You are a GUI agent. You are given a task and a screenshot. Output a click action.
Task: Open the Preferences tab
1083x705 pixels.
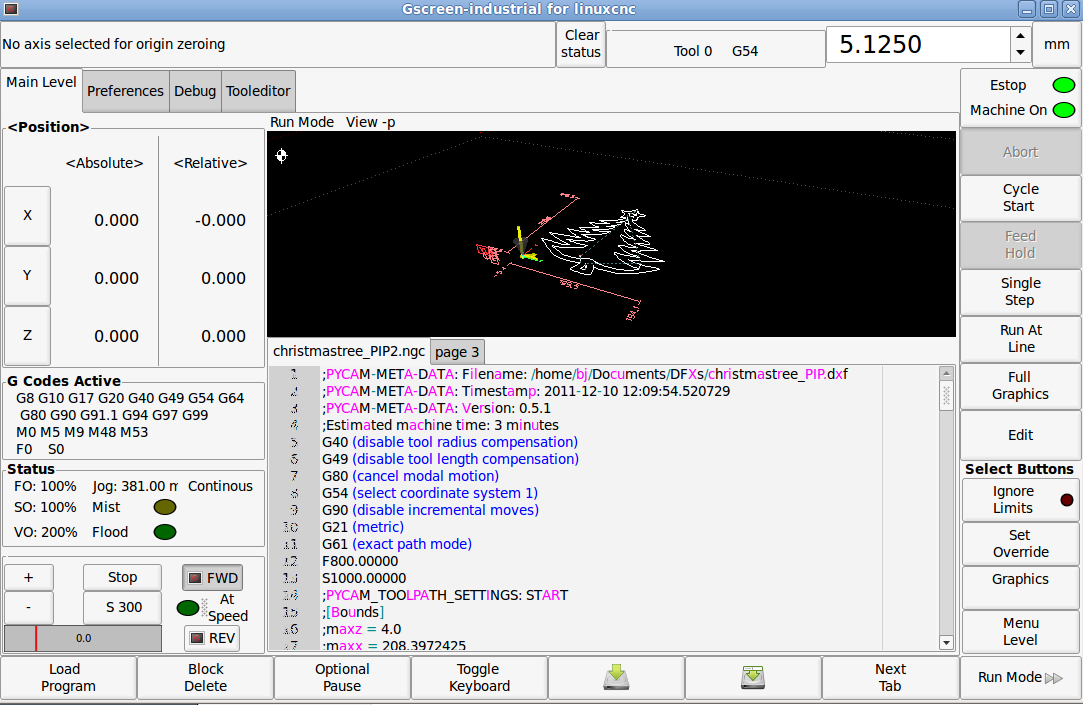[125, 91]
